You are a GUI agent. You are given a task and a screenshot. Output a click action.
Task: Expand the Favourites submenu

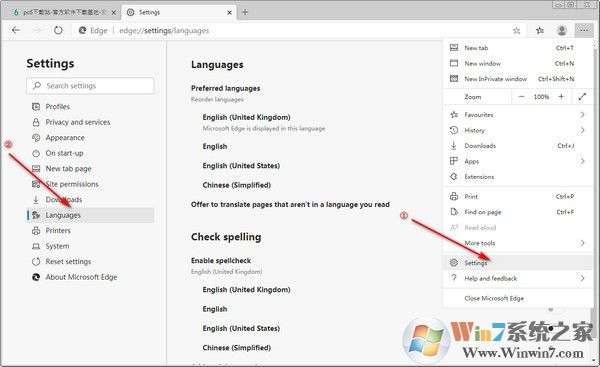pyautogui.click(x=582, y=114)
